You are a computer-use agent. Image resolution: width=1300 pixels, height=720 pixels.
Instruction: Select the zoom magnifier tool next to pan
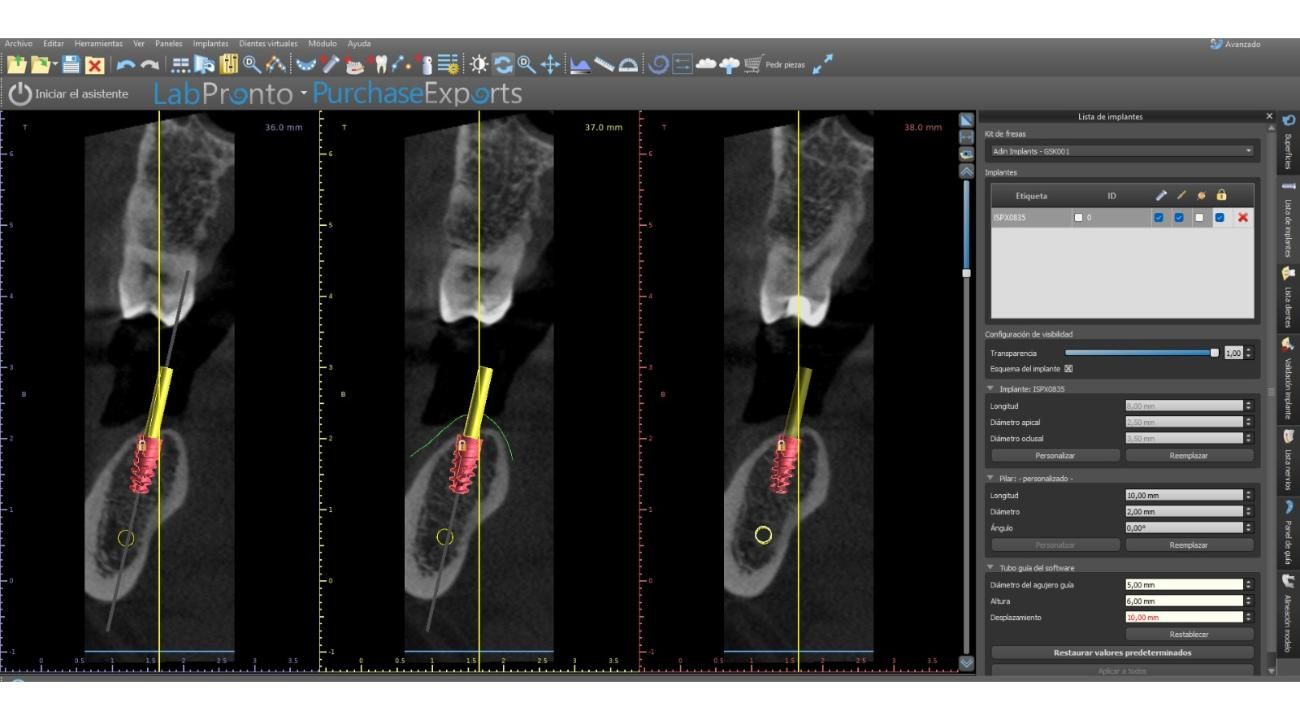tap(526, 65)
